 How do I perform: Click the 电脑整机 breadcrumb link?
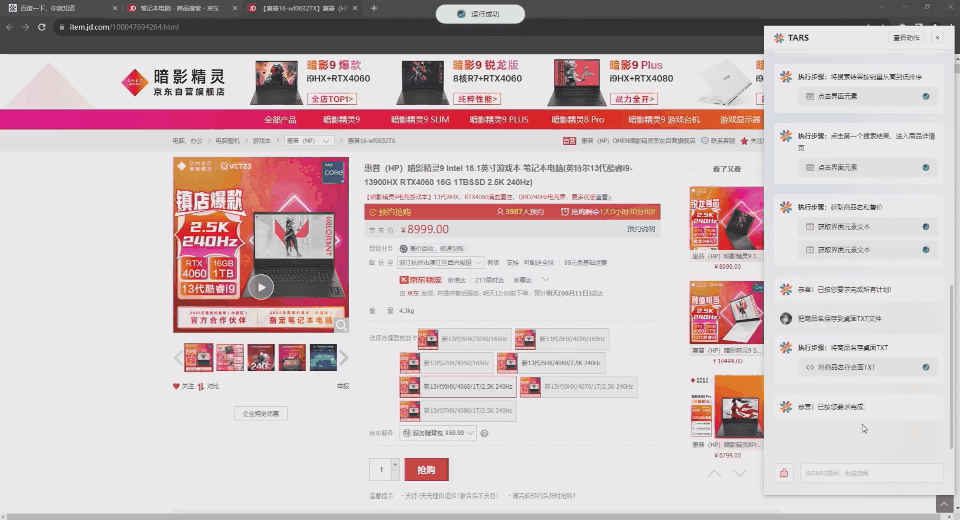(x=227, y=141)
